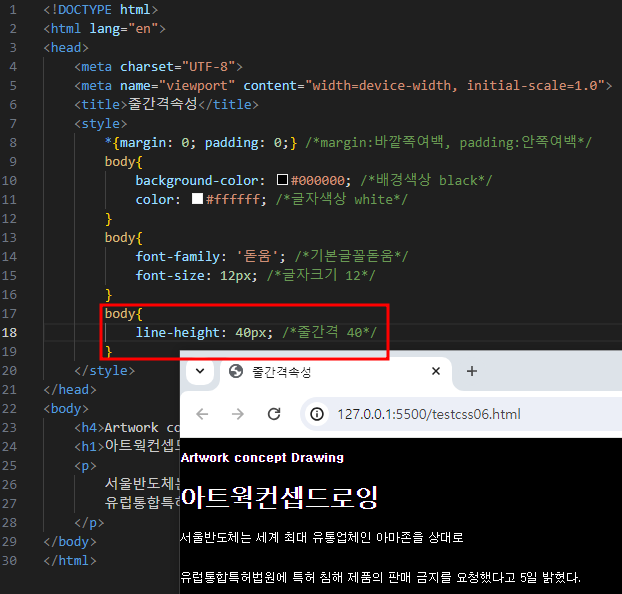Click the /*글자크기 12*/ comment

pyautogui.click(x=321, y=275)
